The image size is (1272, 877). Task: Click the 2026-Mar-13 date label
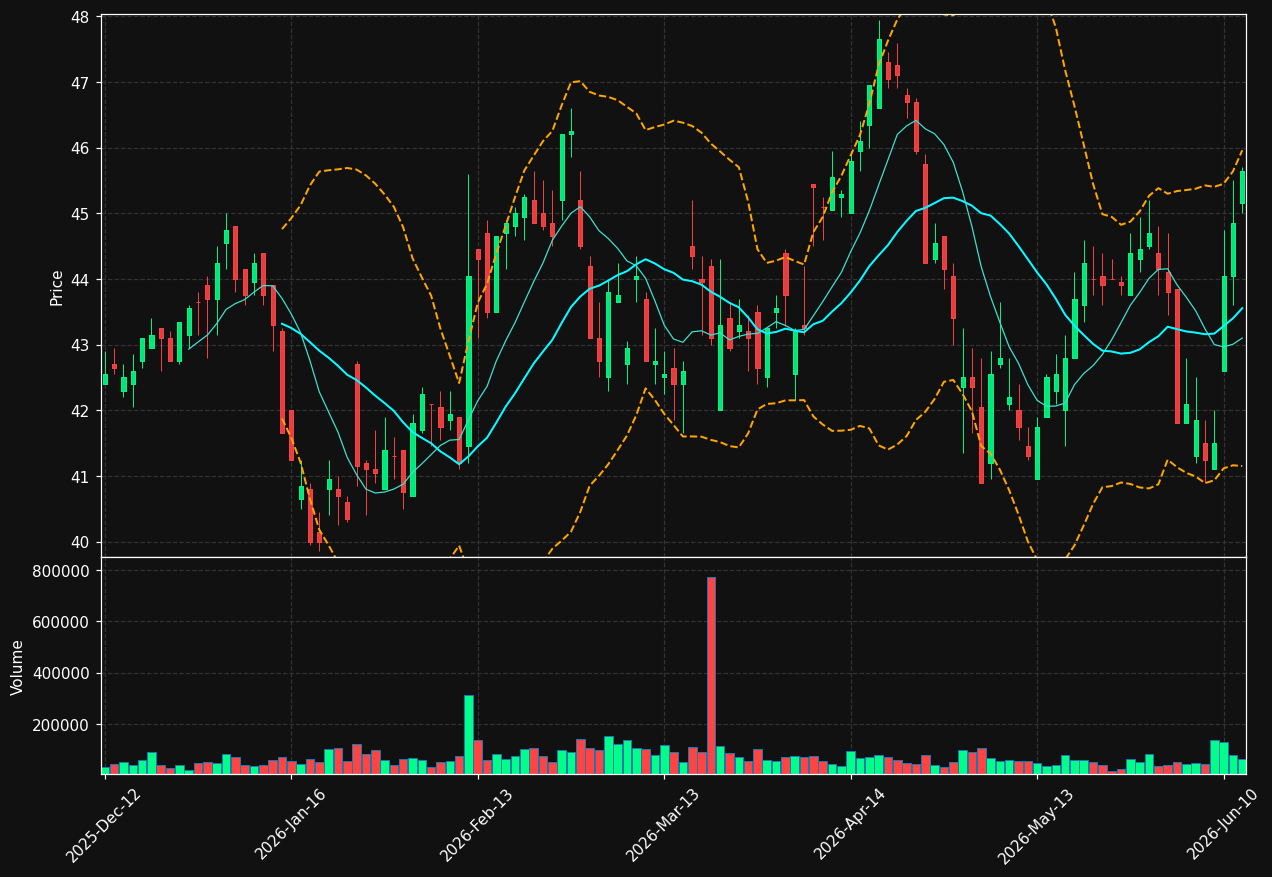(663, 825)
